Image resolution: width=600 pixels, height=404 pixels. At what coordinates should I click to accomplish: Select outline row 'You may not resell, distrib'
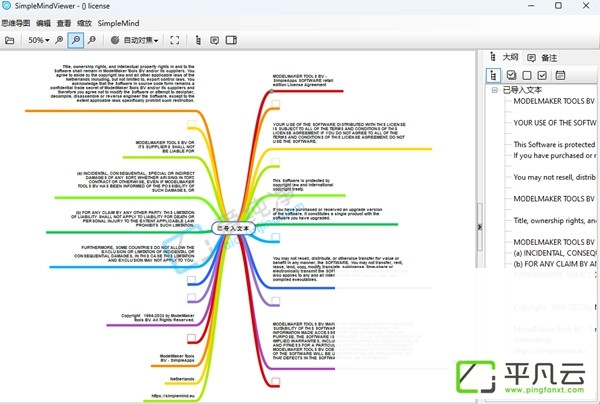554,177
